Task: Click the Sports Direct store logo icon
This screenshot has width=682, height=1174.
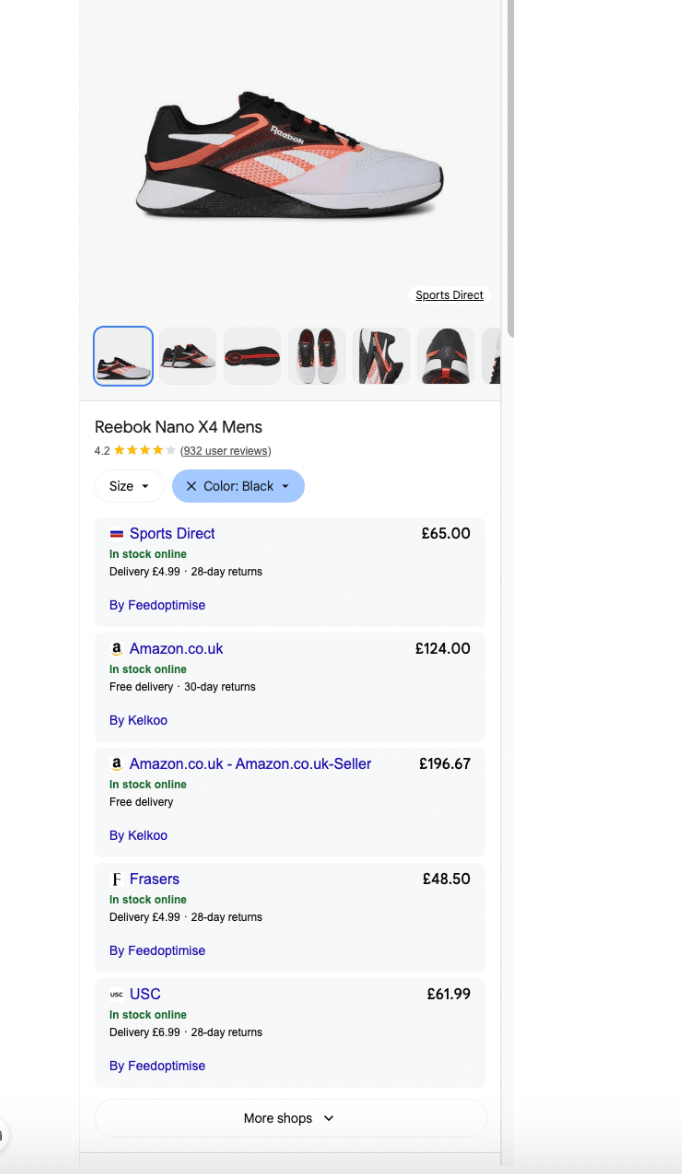Action: tap(116, 534)
